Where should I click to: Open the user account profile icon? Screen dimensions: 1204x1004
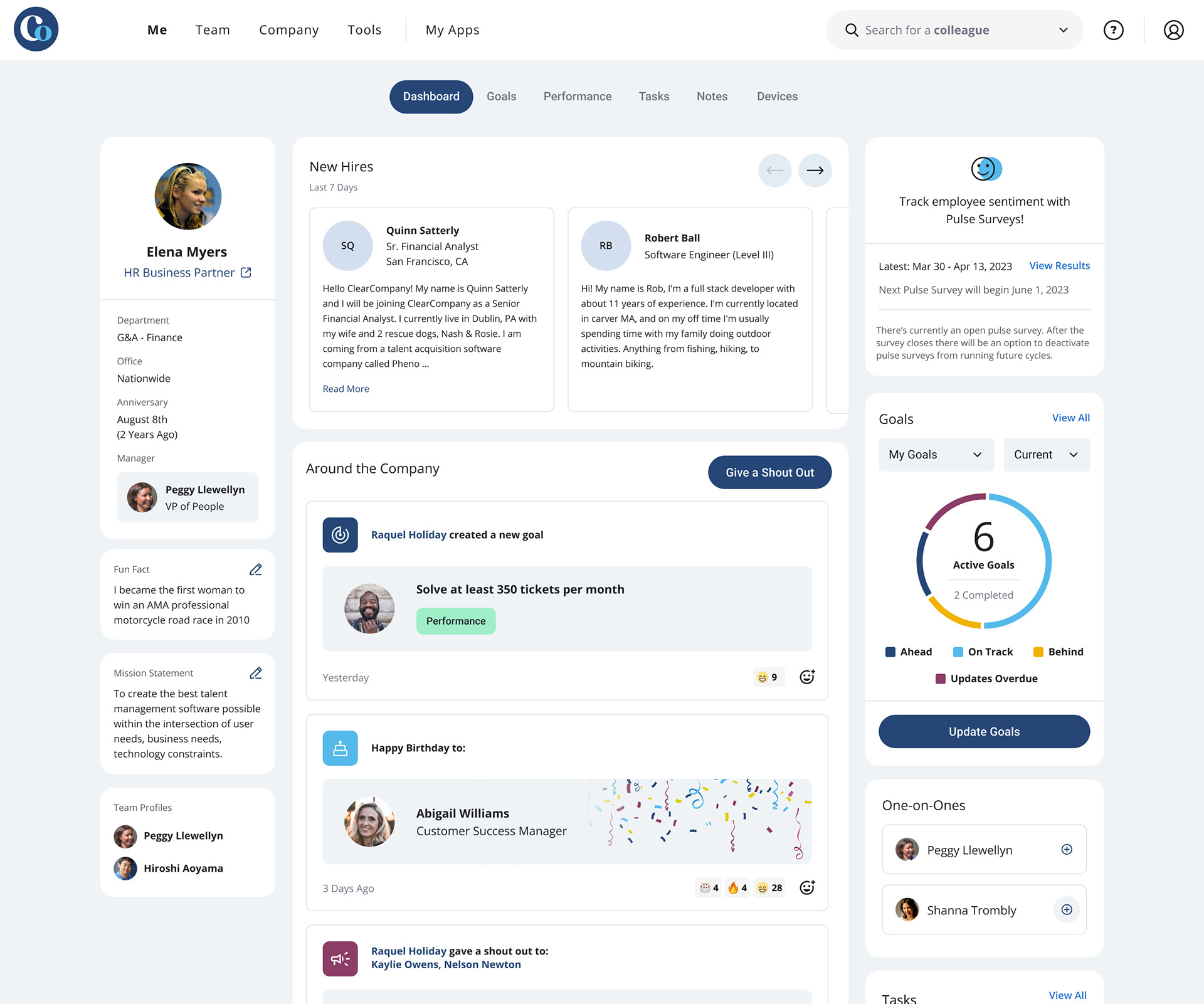pos(1173,30)
